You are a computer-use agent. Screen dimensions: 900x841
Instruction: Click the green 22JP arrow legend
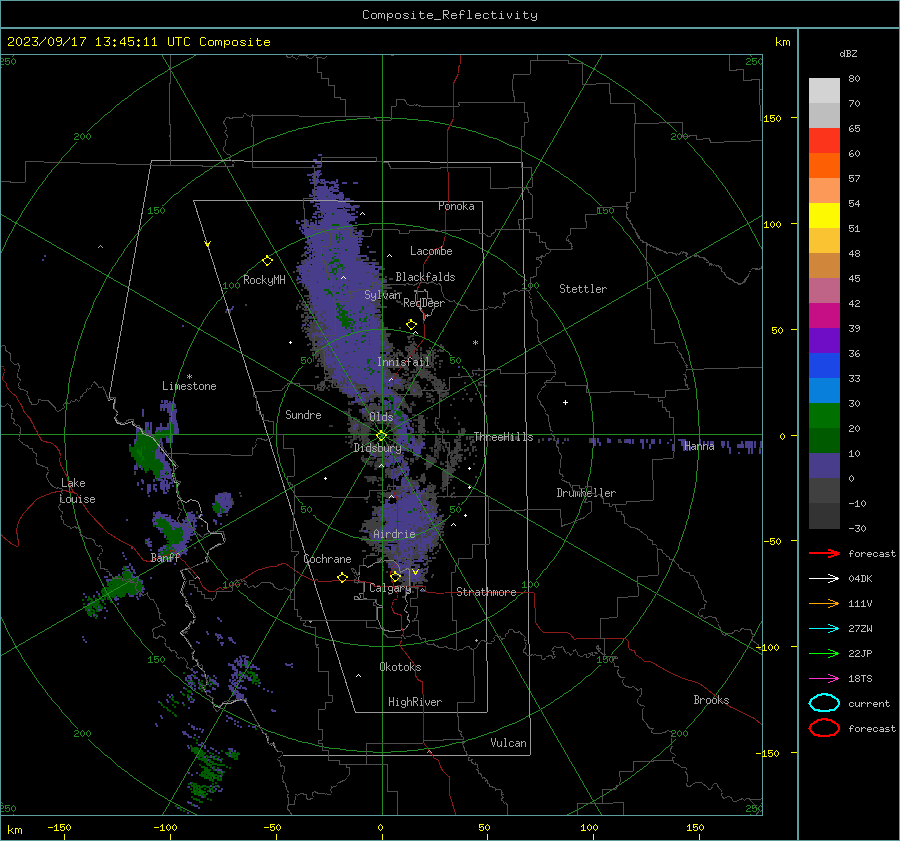coord(824,653)
